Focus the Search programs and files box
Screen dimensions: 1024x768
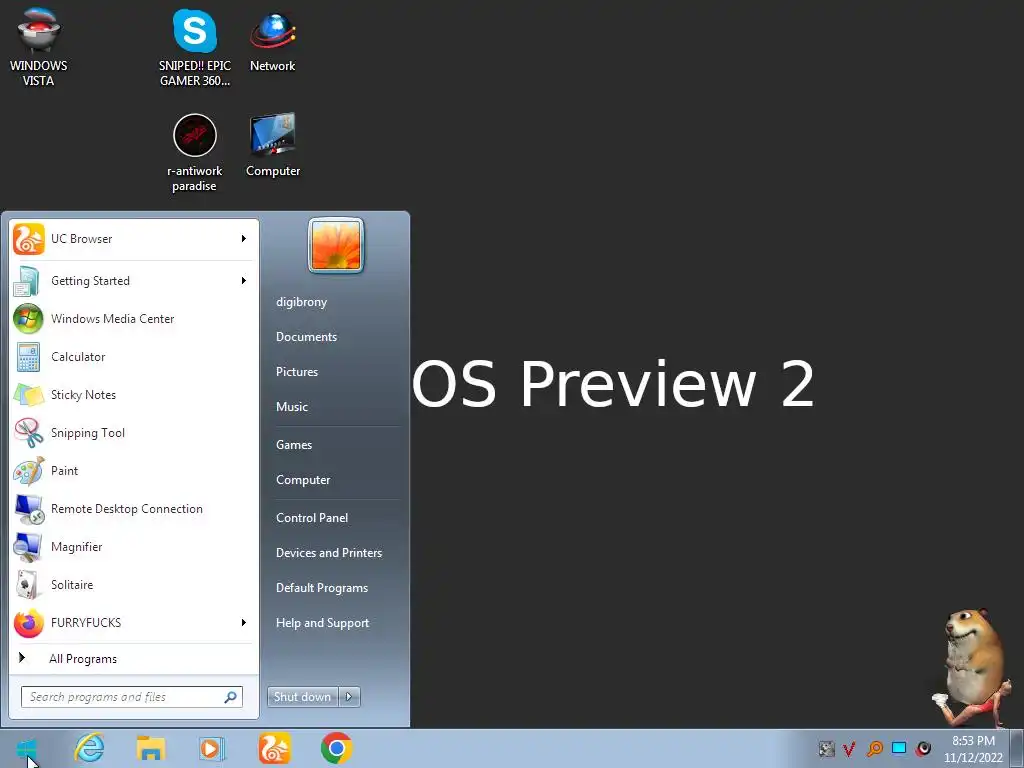pos(131,697)
